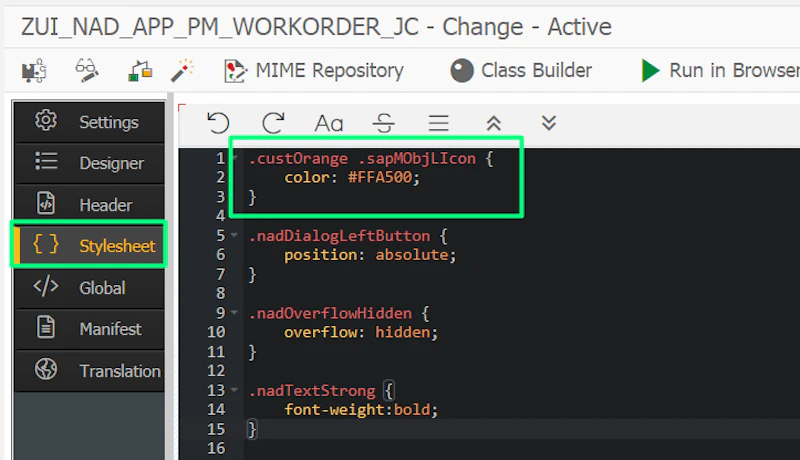Click on the #FFA500 color value in code

[380, 177]
